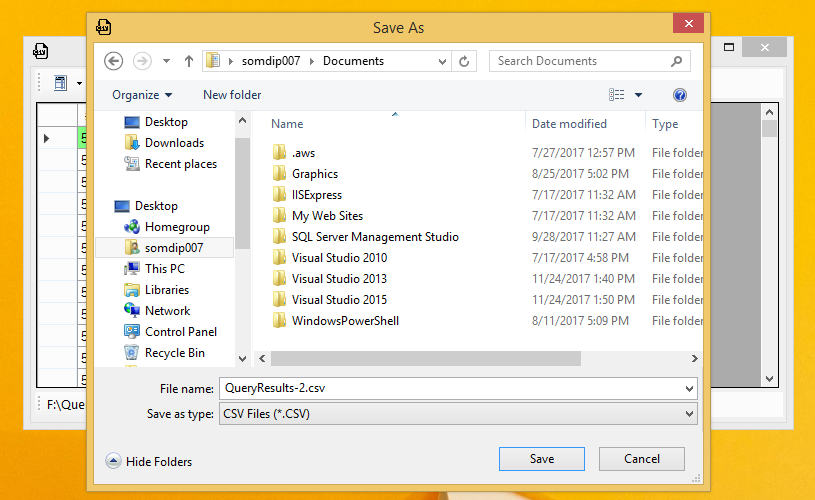Click background window vertical scroll up arrow
Screen dimensions: 815x500
point(770,112)
